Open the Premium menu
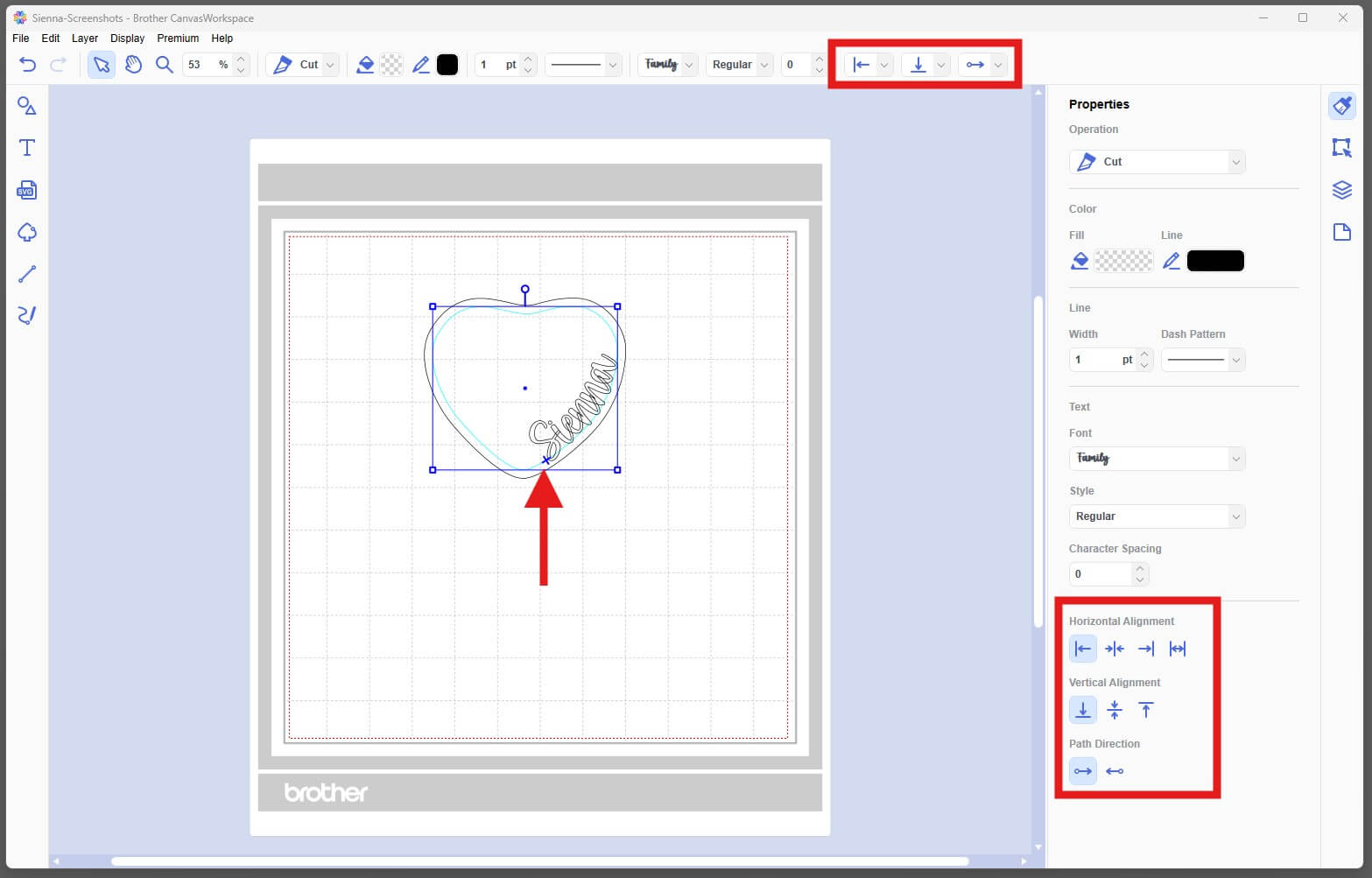Screen dimensions: 1372x878 (x=178, y=39)
